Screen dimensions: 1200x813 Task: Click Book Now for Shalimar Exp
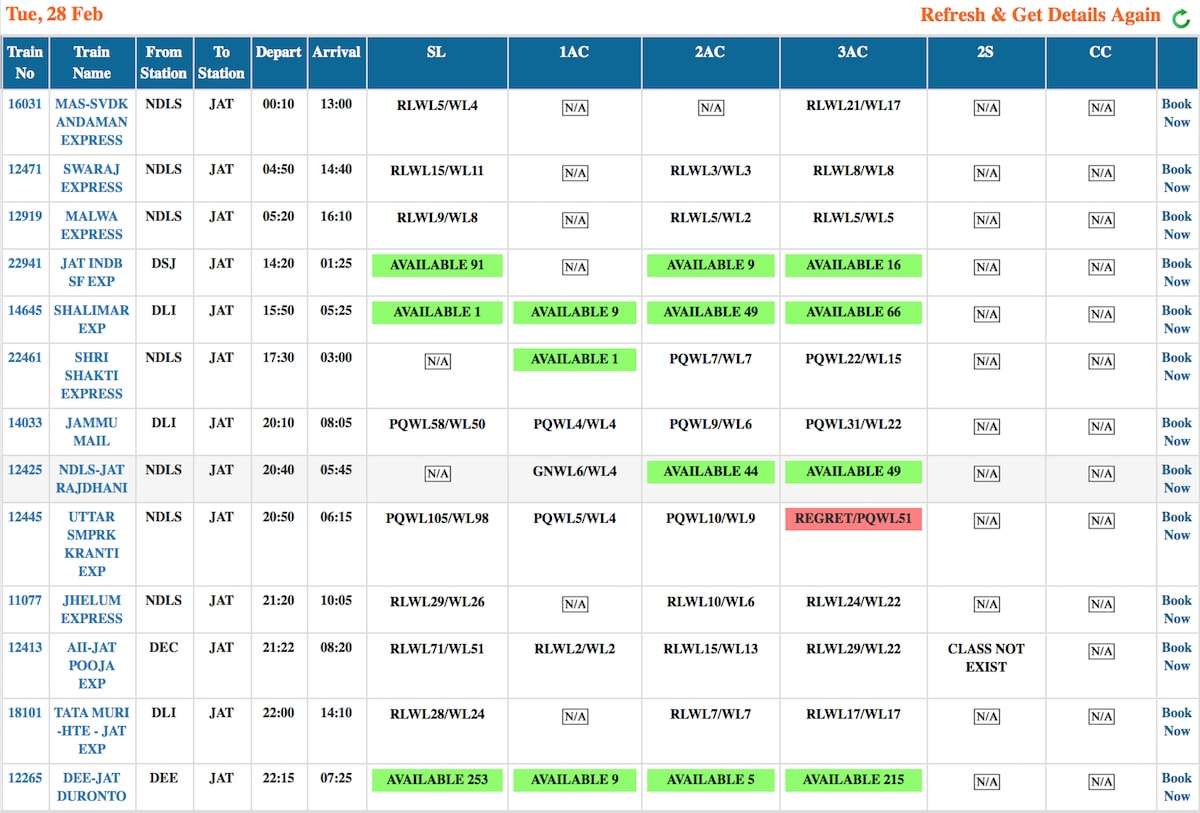[x=1176, y=319]
